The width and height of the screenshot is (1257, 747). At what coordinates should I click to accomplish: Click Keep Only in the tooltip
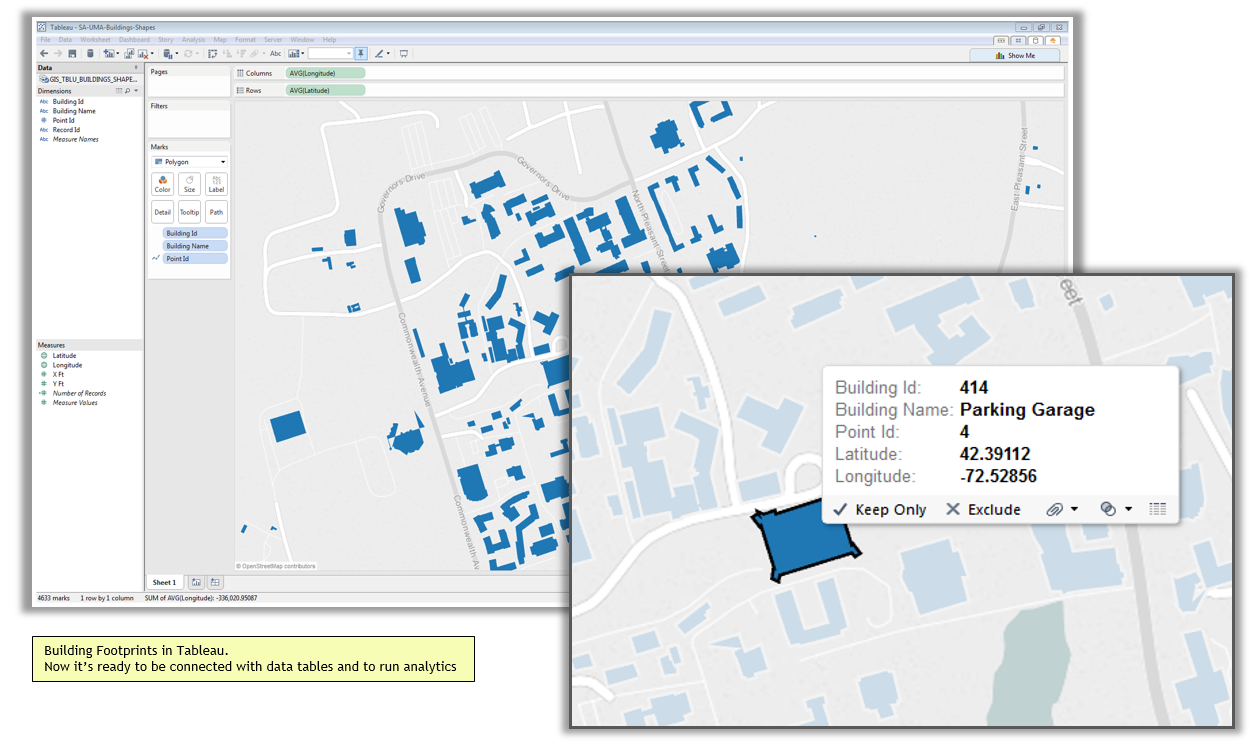[x=880, y=509]
